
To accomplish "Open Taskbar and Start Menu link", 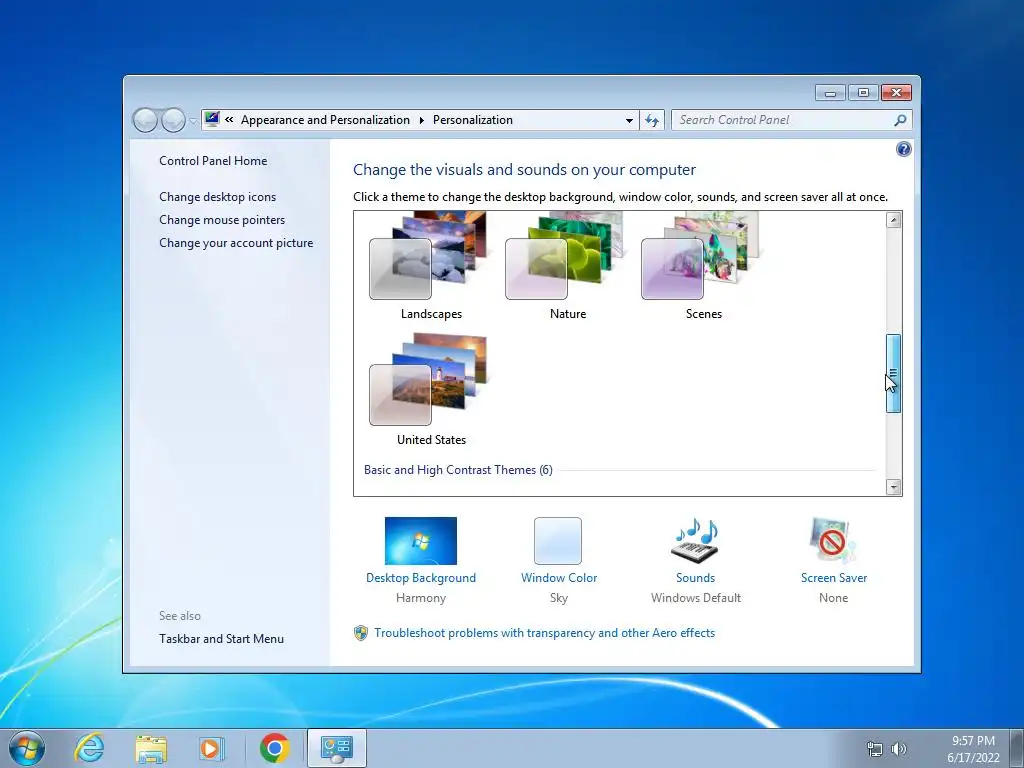I will (x=221, y=639).
